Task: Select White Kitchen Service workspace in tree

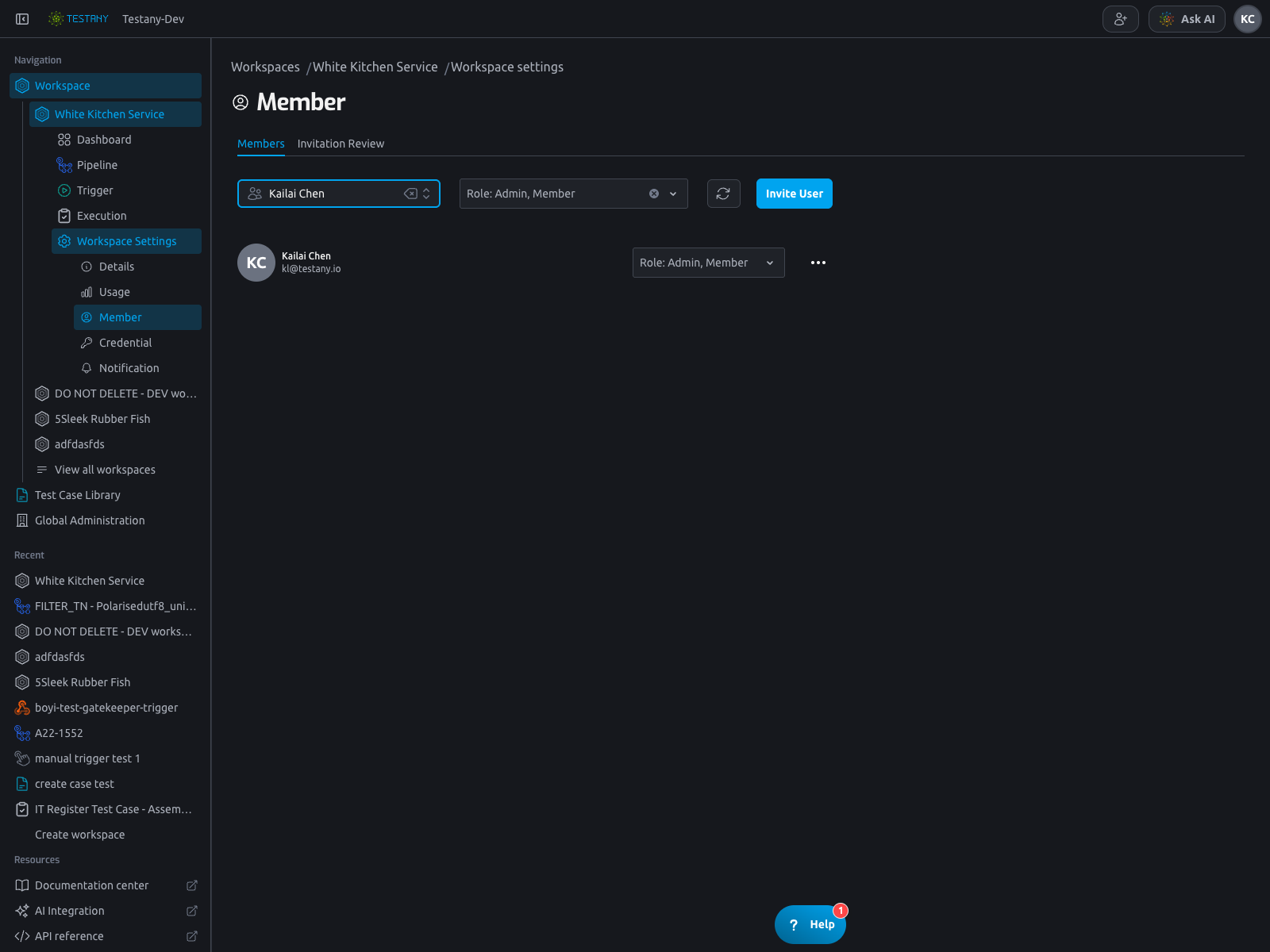Action: pyautogui.click(x=115, y=114)
